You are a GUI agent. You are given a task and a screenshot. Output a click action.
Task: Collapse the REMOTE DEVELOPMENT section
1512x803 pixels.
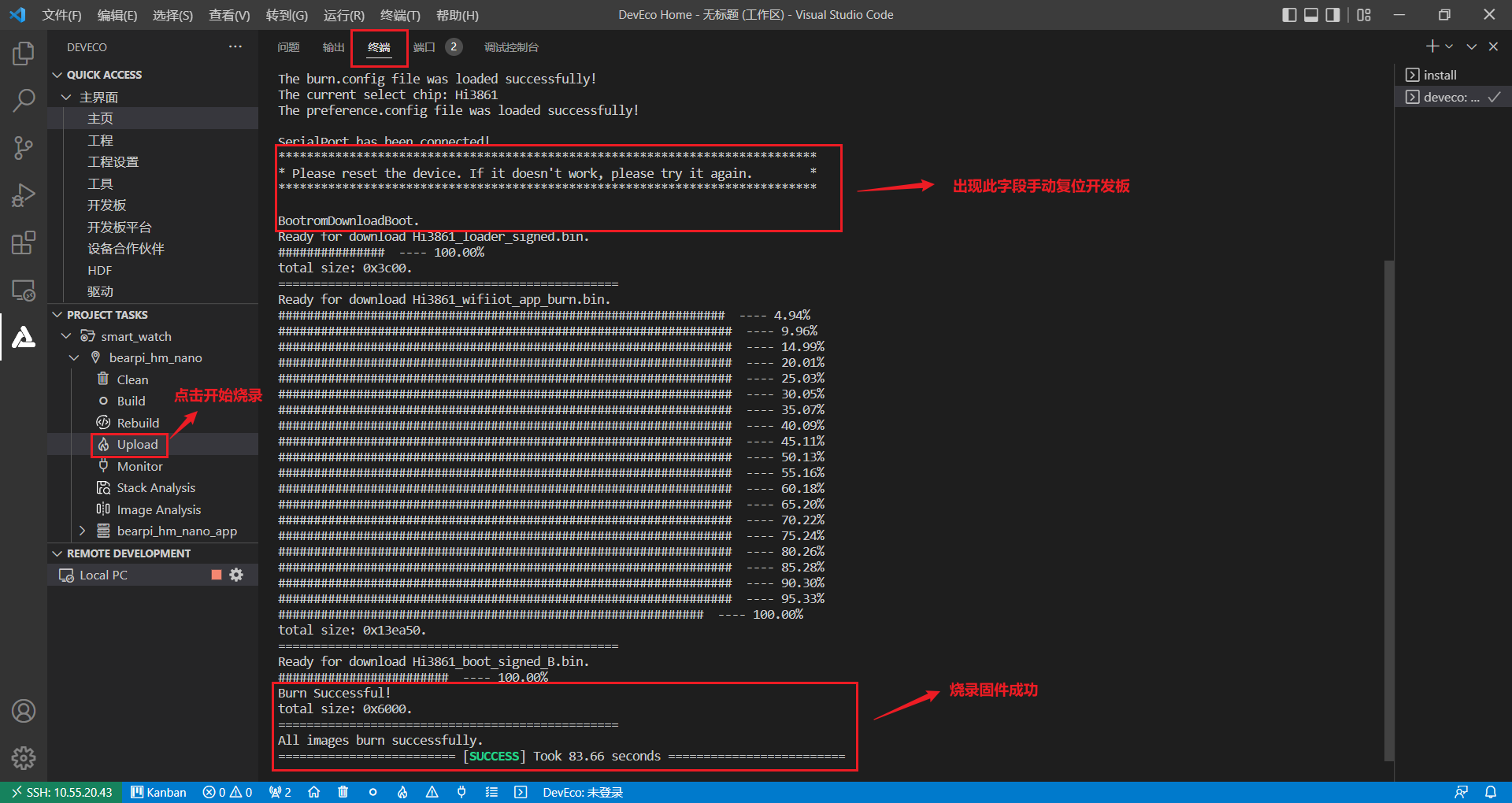pos(57,553)
